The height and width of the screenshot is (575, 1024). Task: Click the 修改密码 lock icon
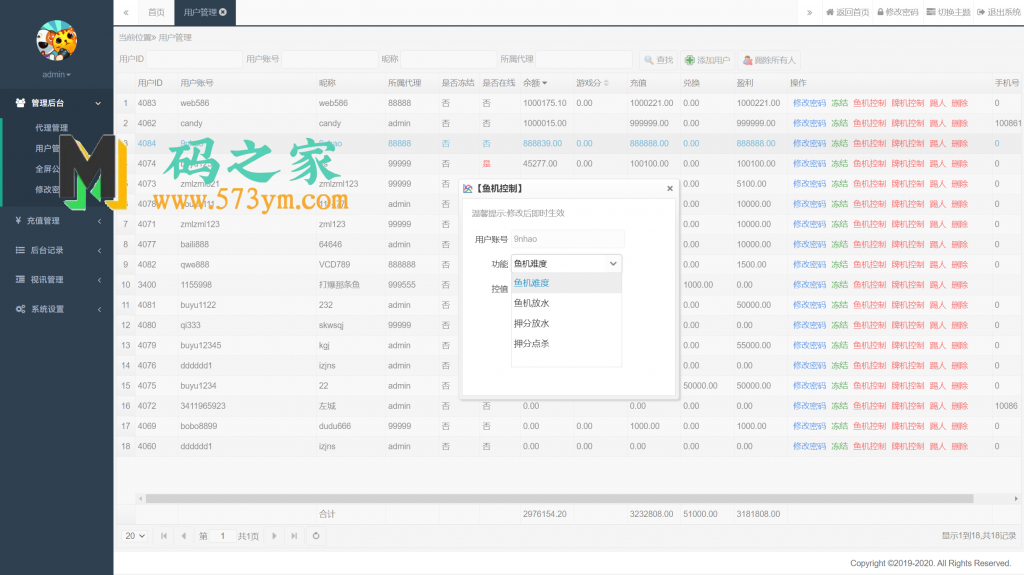click(x=879, y=12)
